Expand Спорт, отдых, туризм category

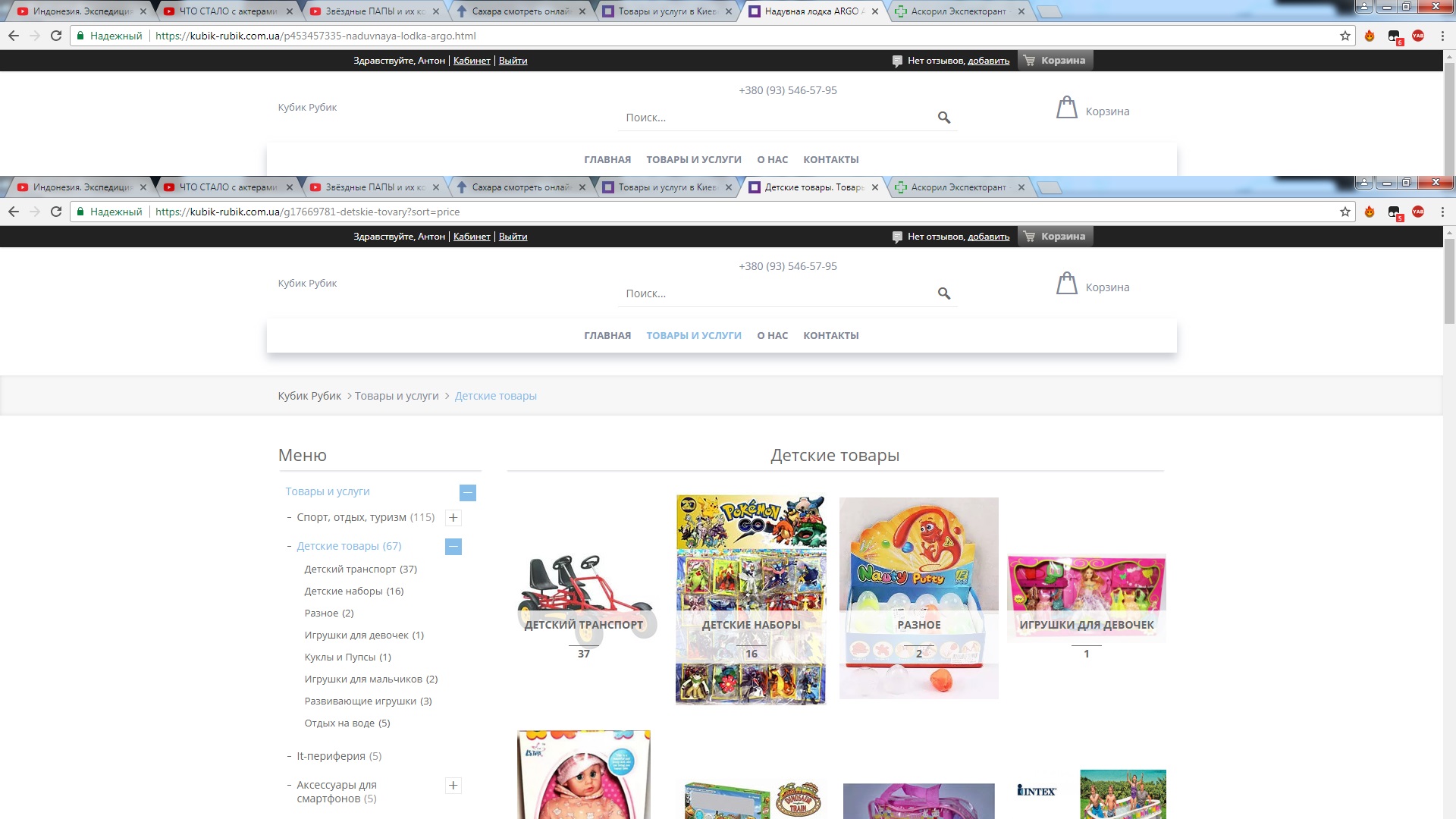click(x=453, y=518)
